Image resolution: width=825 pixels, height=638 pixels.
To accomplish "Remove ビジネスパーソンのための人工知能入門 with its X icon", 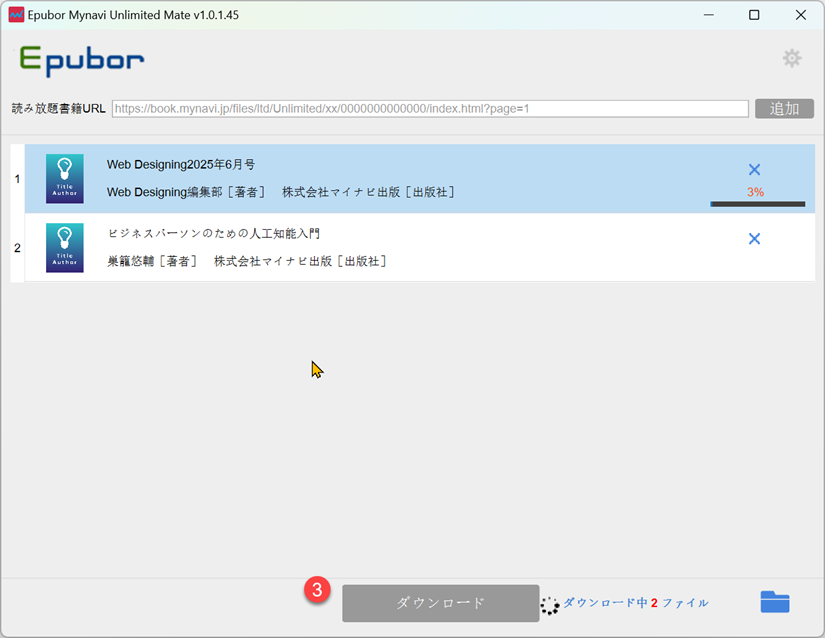I will click(754, 239).
